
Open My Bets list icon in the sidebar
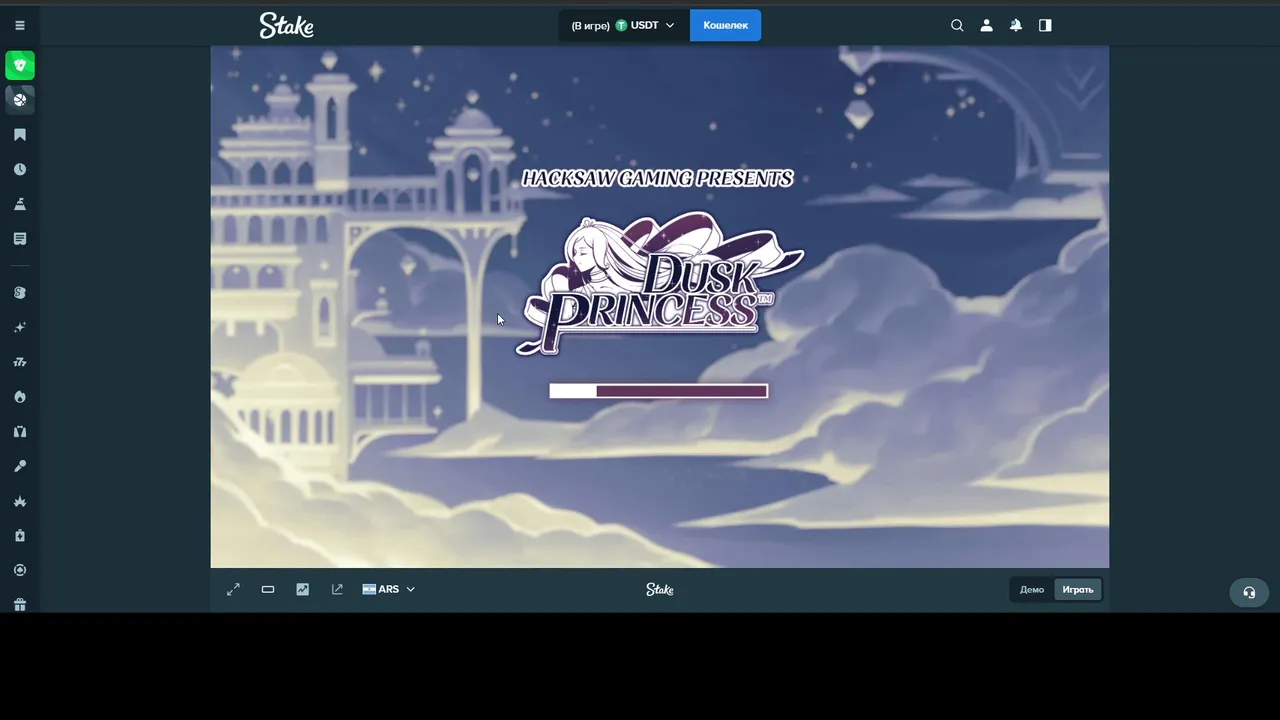click(x=20, y=239)
